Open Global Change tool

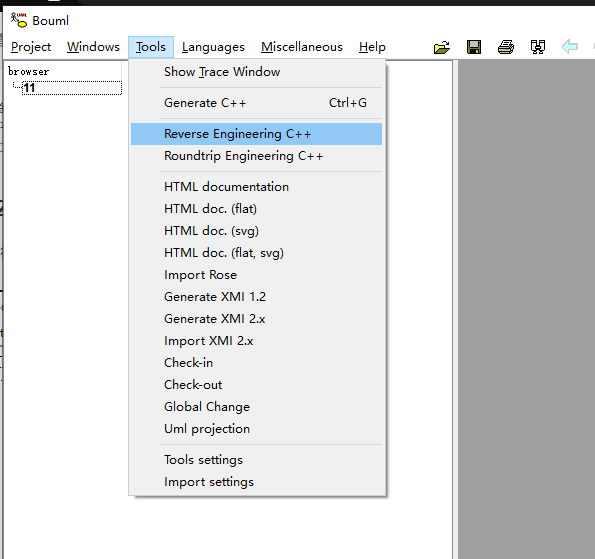[257, 407]
